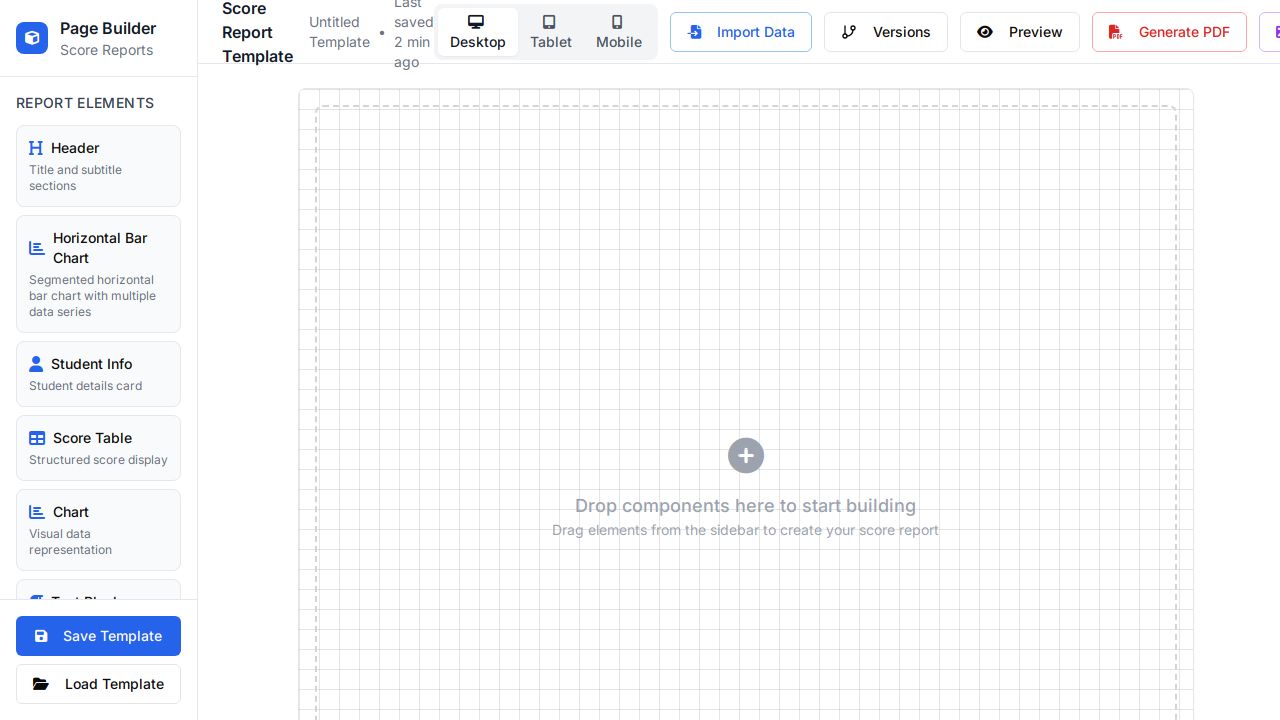Image resolution: width=1280 pixels, height=720 pixels.
Task: Click the plus circle in the drop zone
Action: 746,456
